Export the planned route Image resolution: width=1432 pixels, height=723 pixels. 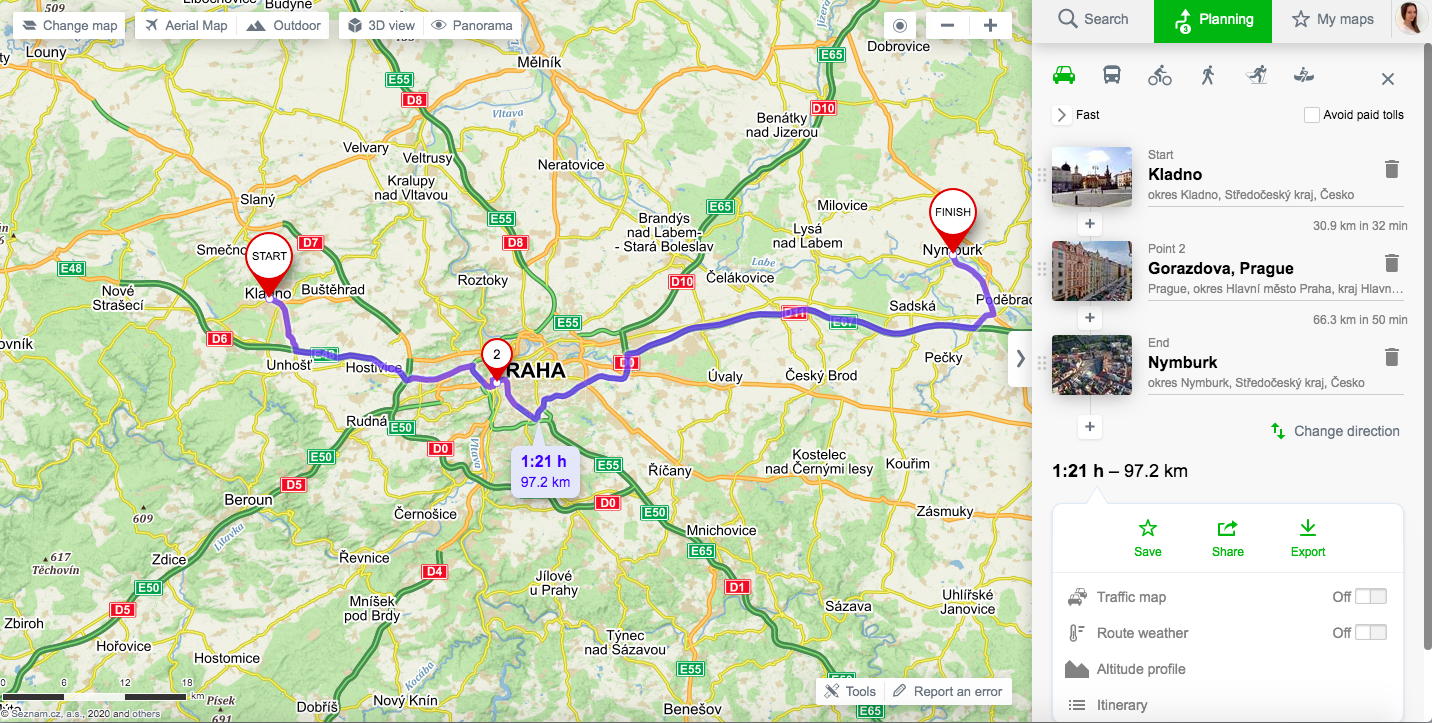coord(1307,538)
